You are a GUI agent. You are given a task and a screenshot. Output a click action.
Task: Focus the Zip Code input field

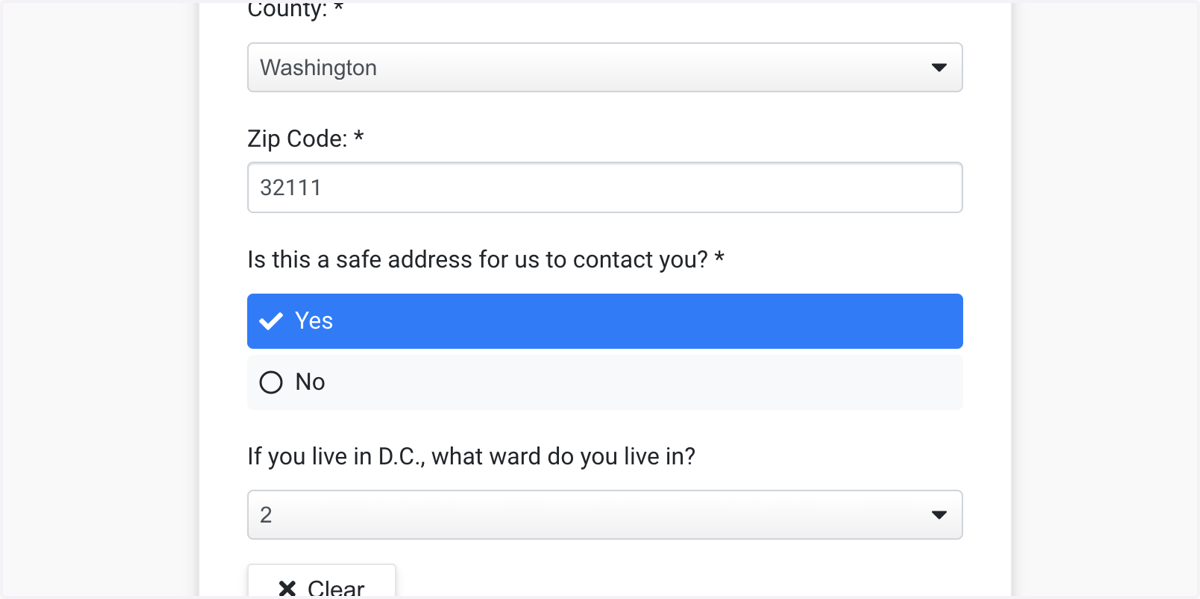click(605, 187)
